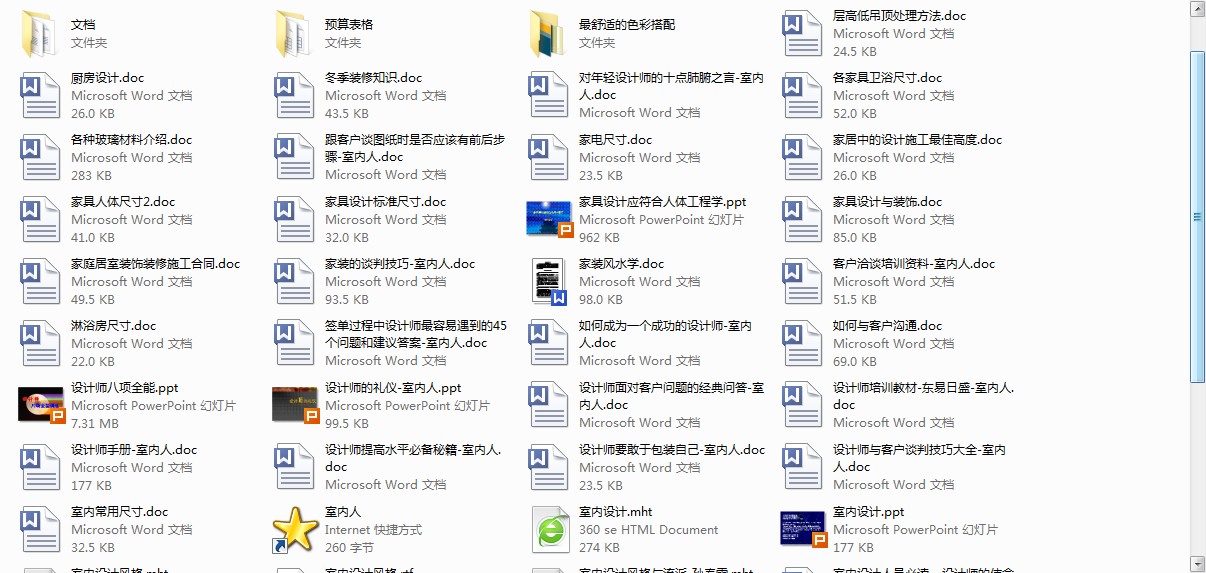This screenshot has height=573, width=1206.
Task: Click file name 签单过程中设计师最容易遇到的45个问题和建议答案-室内人.doc
Action: coord(416,334)
